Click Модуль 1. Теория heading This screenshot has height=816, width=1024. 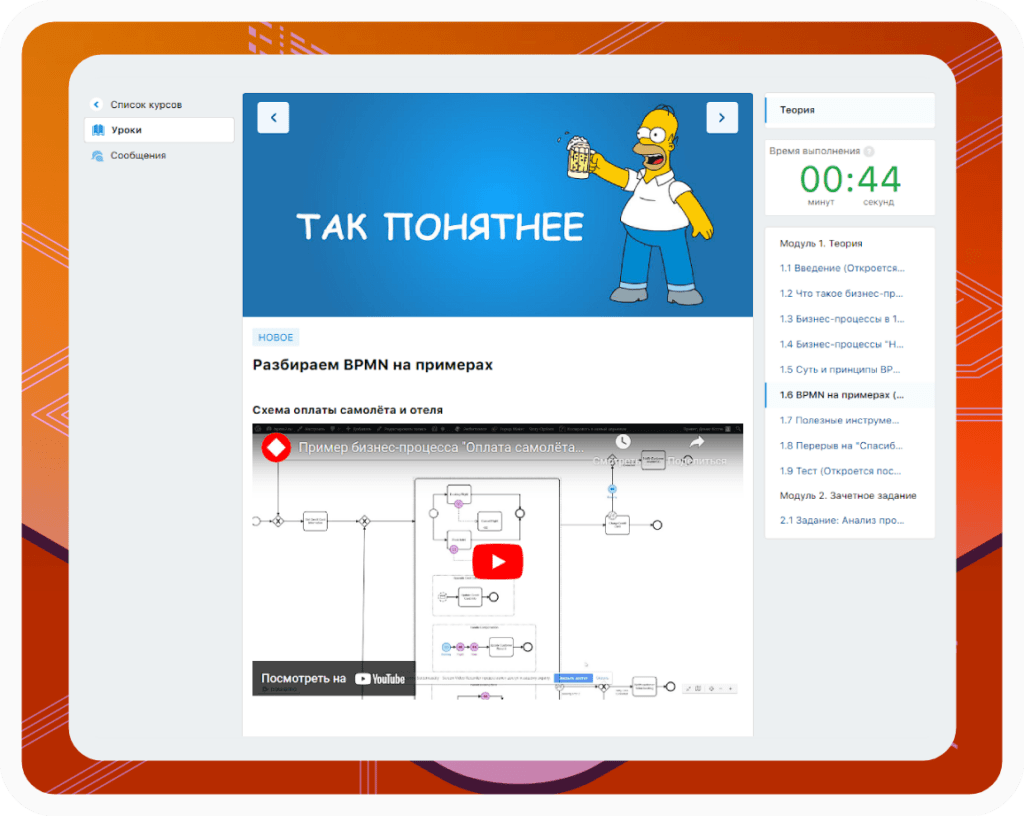click(821, 243)
